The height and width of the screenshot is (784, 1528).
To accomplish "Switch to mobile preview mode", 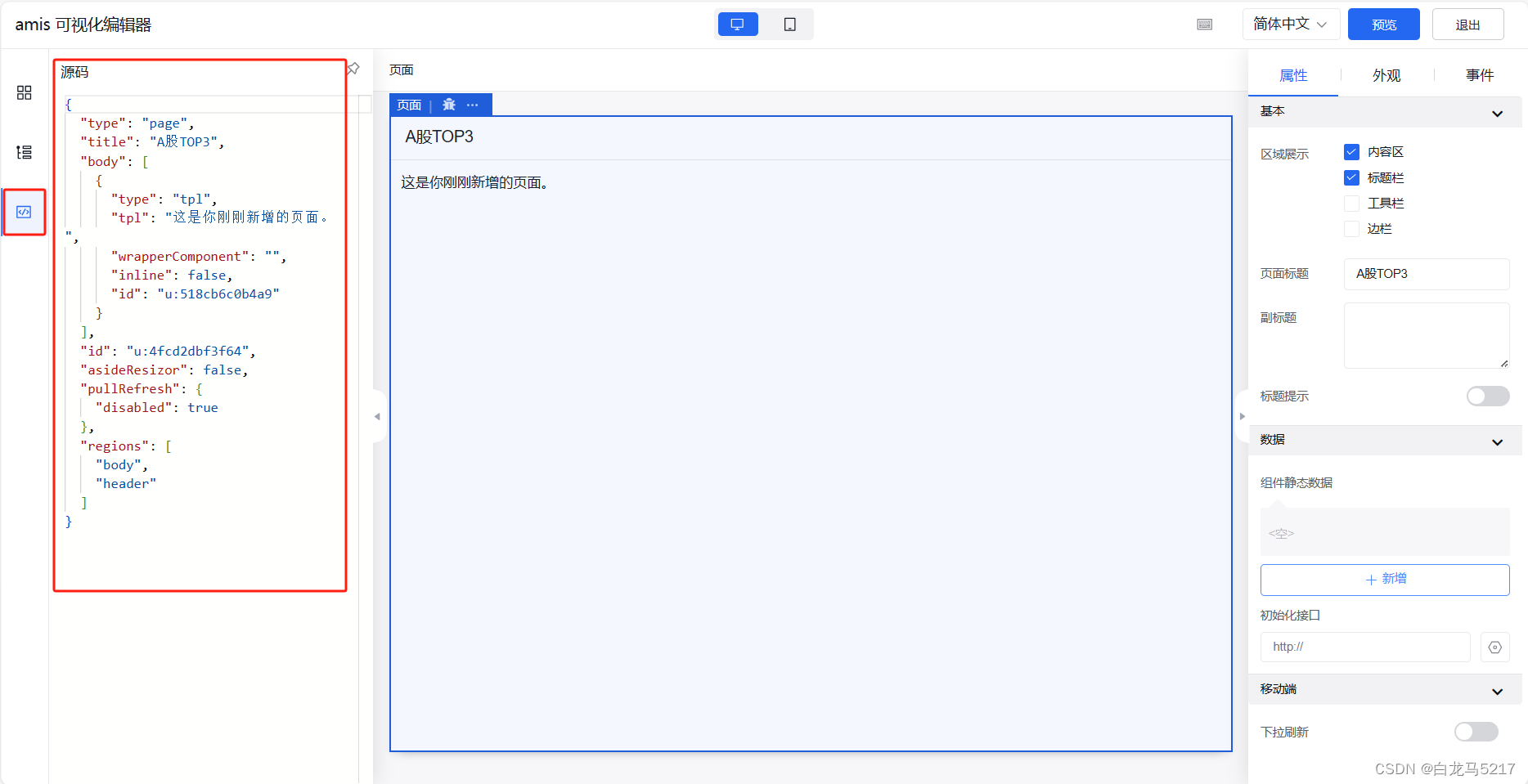I will point(790,25).
